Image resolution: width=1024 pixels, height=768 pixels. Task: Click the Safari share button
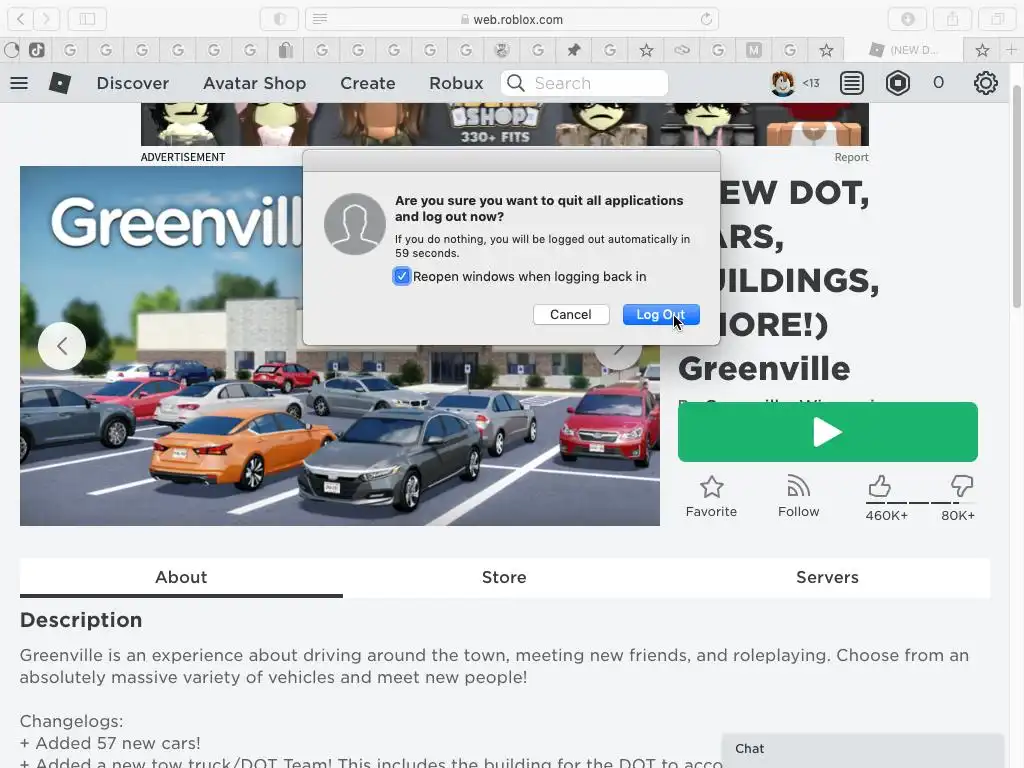[953, 19]
